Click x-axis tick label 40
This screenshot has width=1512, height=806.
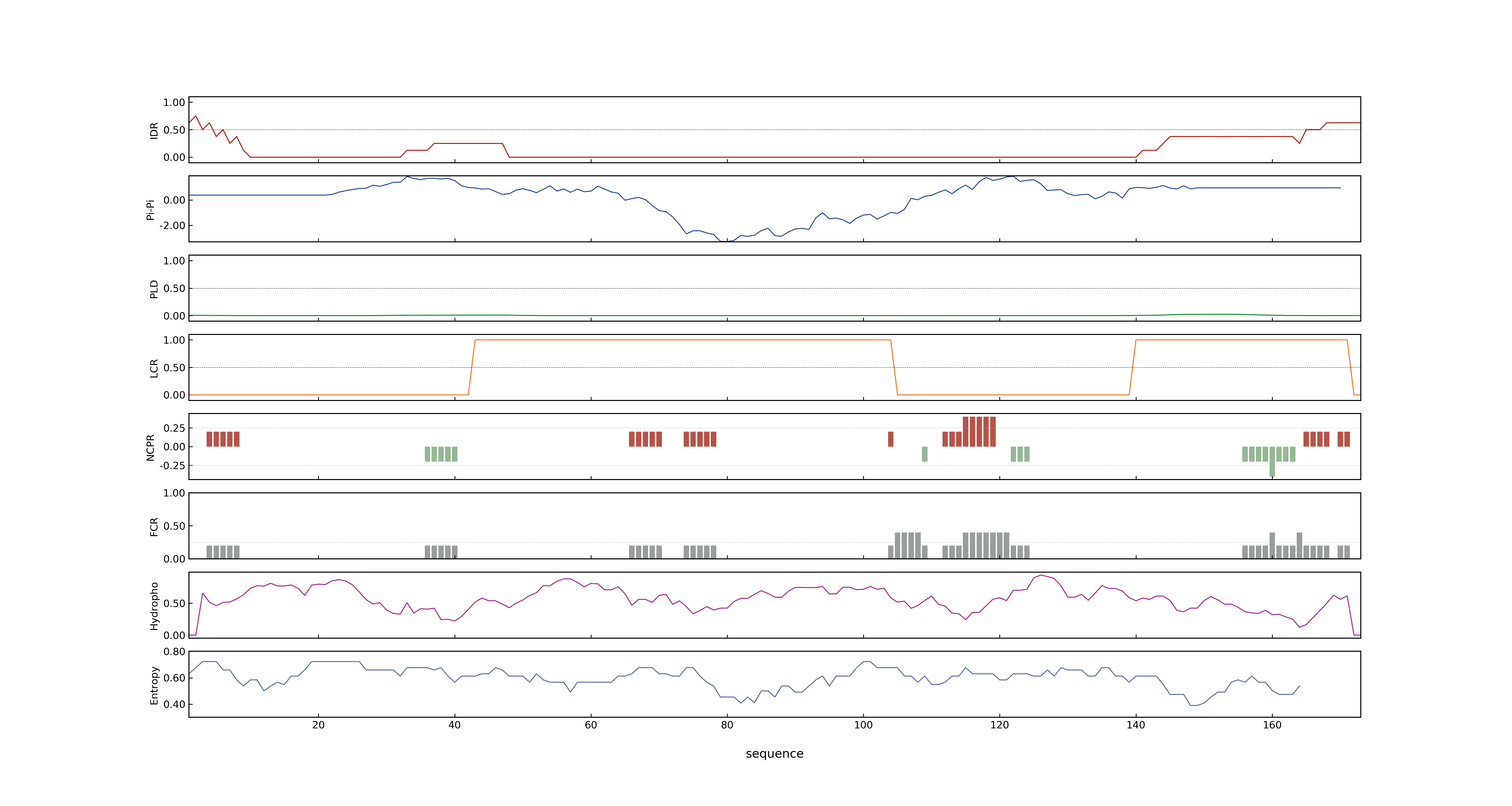454,725
